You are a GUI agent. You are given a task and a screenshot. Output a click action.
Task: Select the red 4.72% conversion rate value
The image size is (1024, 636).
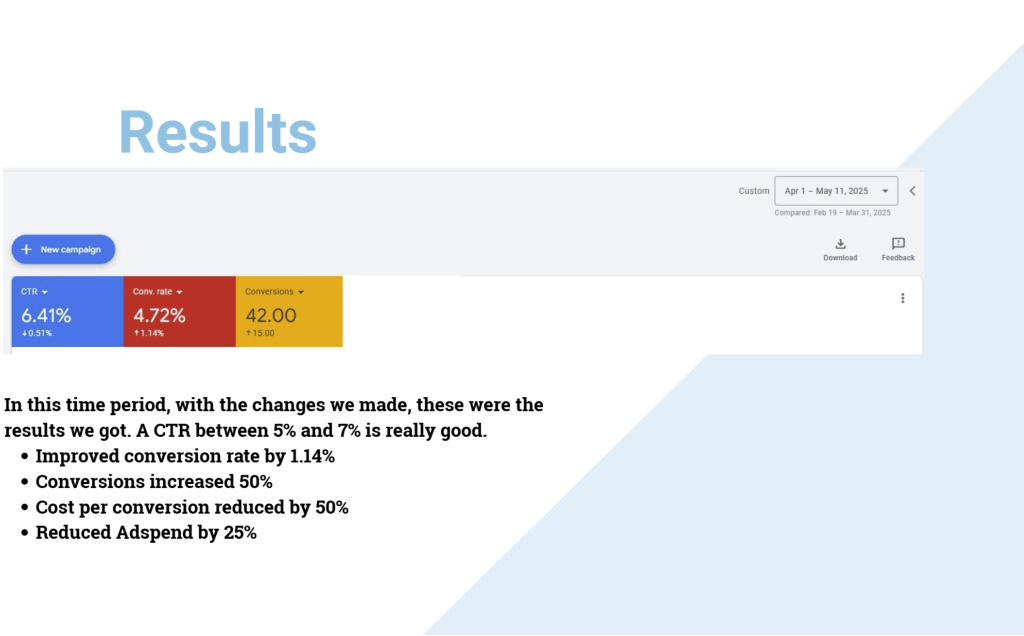coord(159,315)
